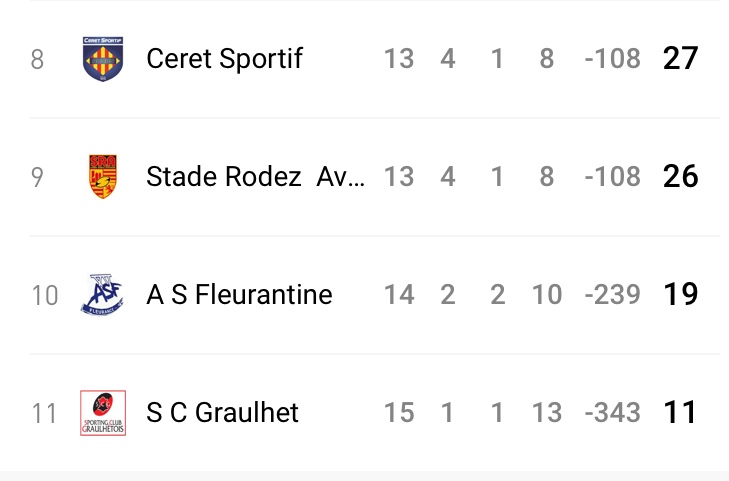This screenshot has height=481, width=729.
Task: Select the S C Graulhet team name
Action: (222, 413)
